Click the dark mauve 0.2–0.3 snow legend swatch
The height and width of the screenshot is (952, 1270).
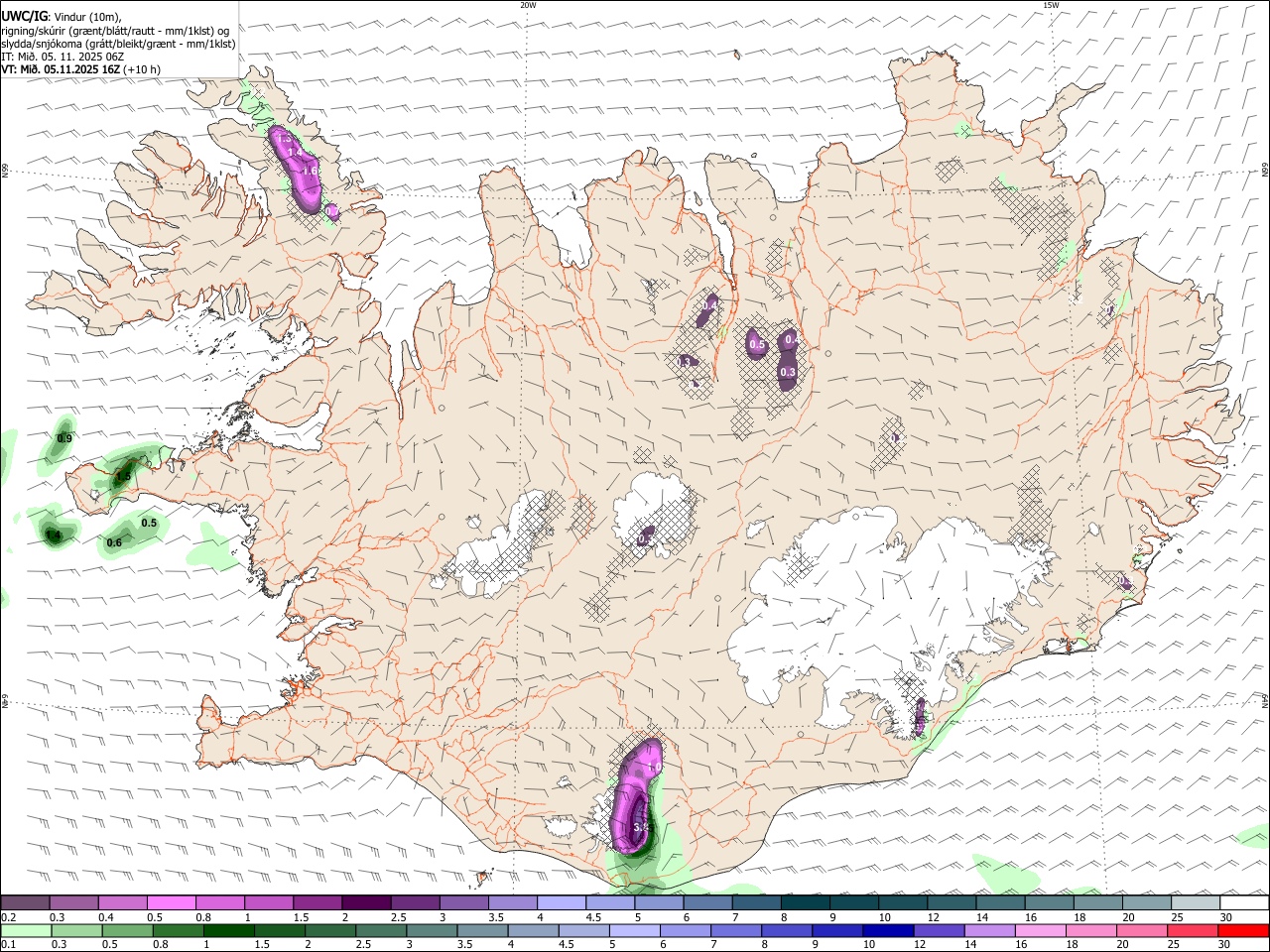pyautogui.click(x=25, y=902)
